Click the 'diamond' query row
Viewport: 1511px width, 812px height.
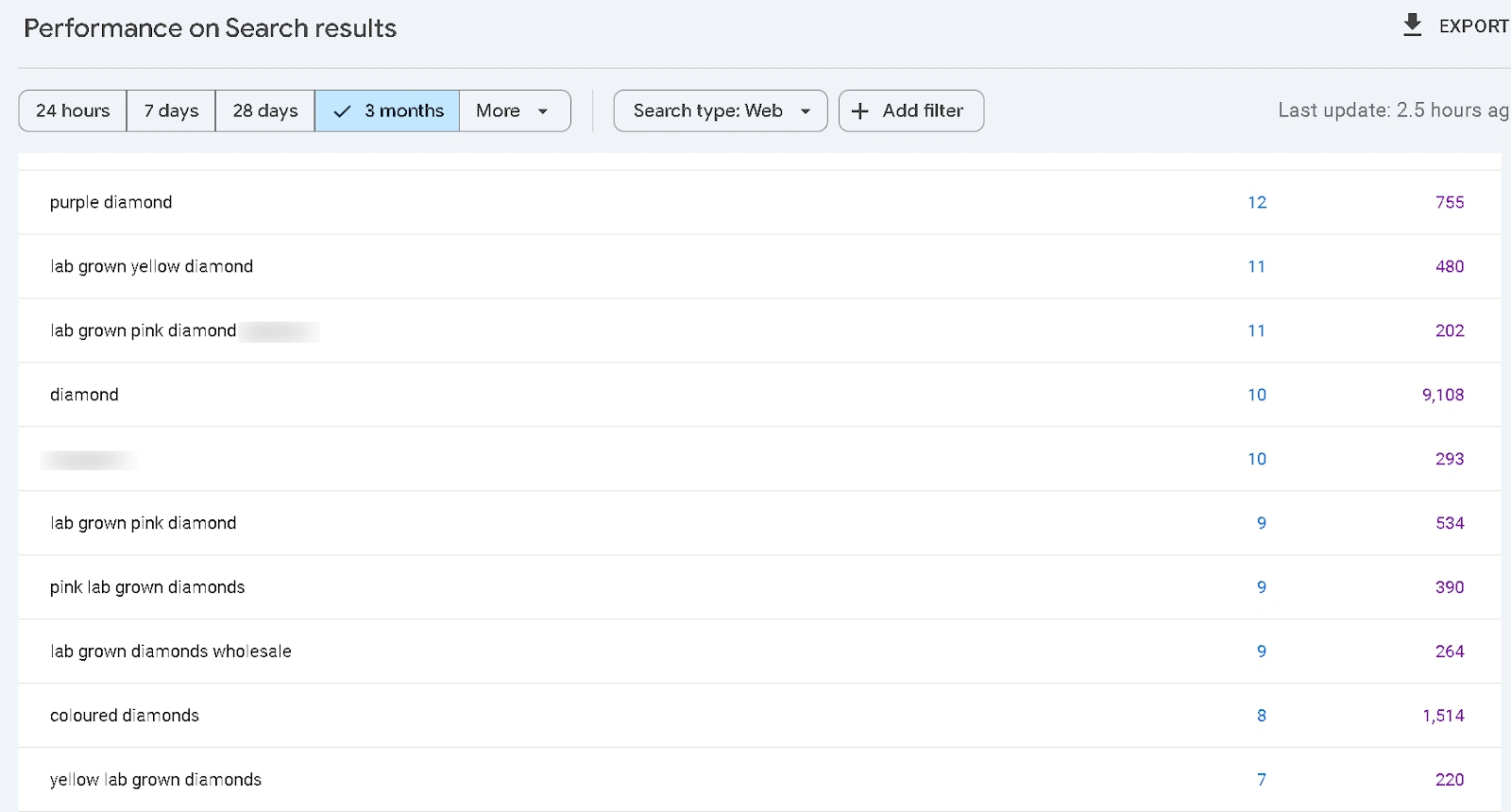(x=759, y=395)
